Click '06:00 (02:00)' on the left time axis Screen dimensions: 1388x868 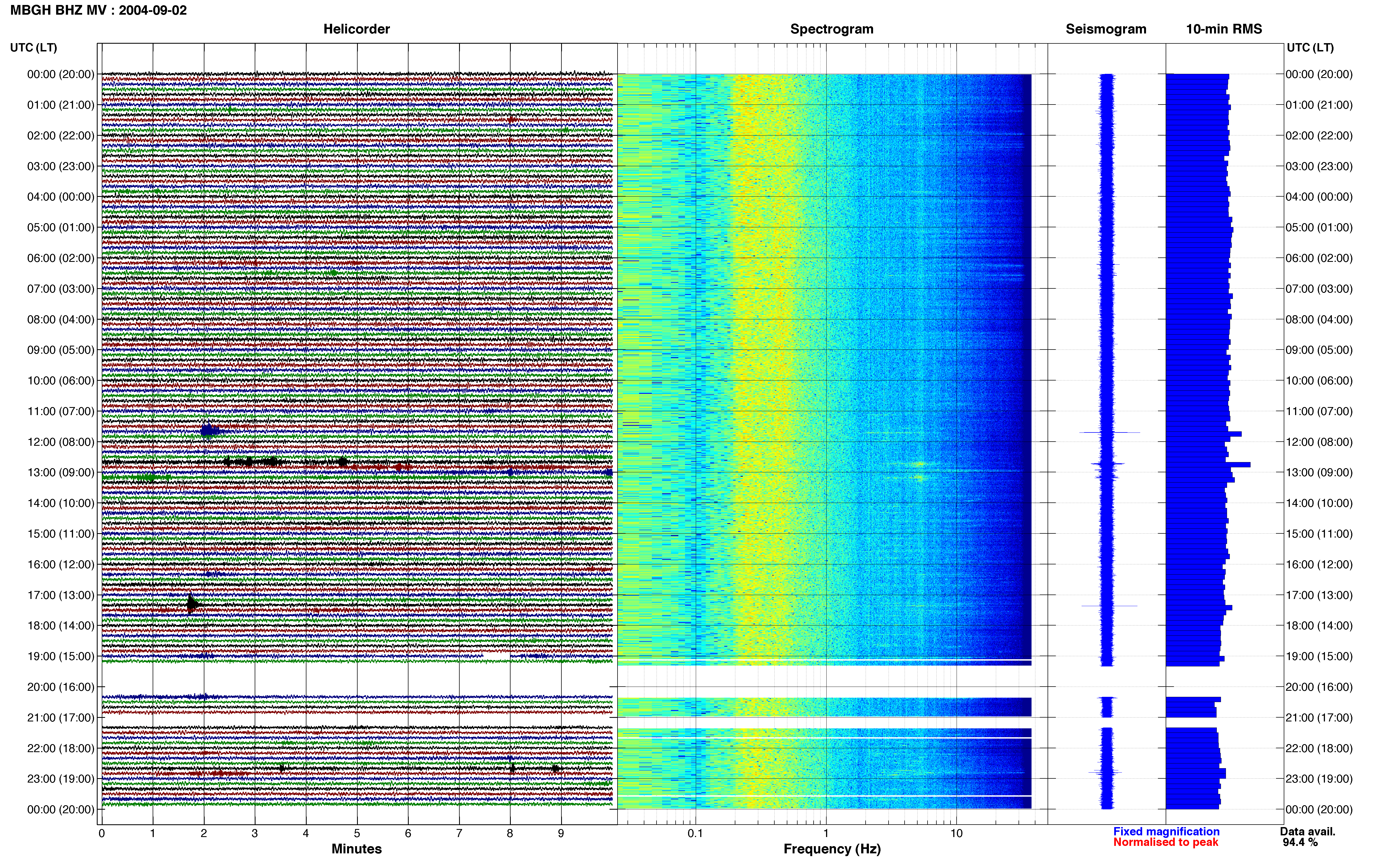(x=61, y=258)
